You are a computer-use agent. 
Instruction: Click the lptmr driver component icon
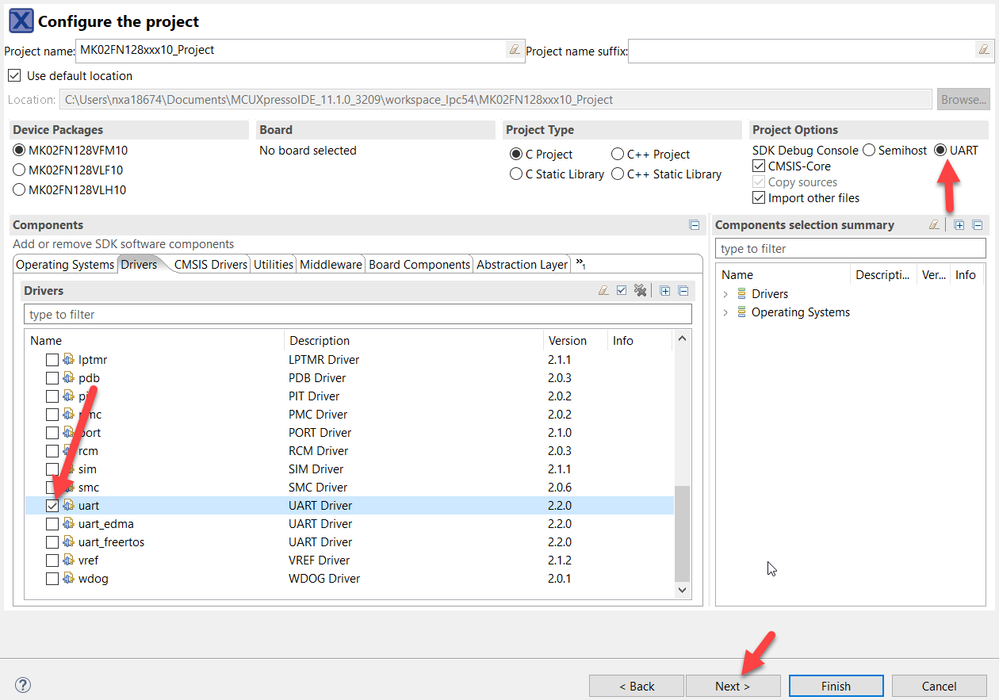[x=68, y=359]
